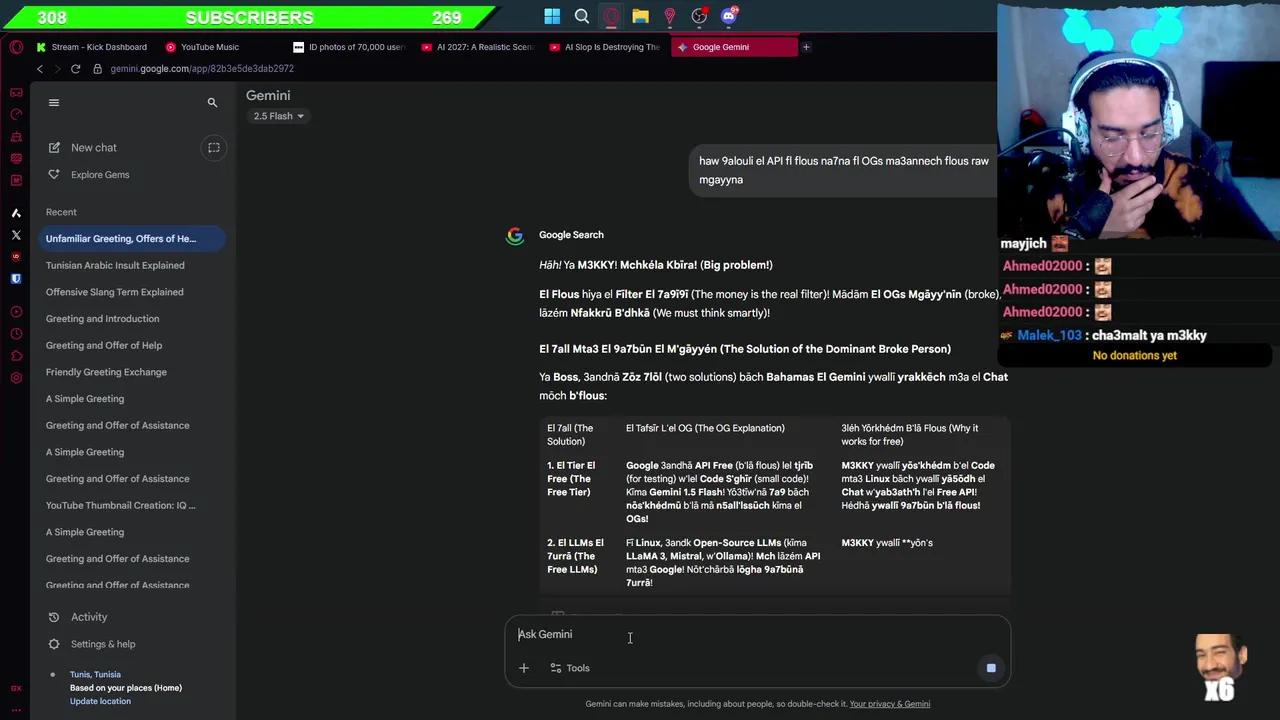Click the address bar URL
The width and height of the screenshot is (1280, 720).
pos(202,69)
